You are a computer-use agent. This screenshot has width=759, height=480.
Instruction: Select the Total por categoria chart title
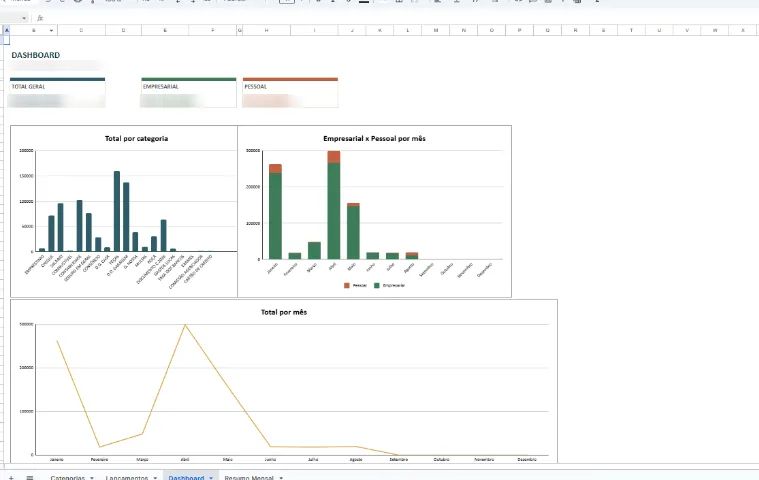pyautogui.click(x=137, y=138)
